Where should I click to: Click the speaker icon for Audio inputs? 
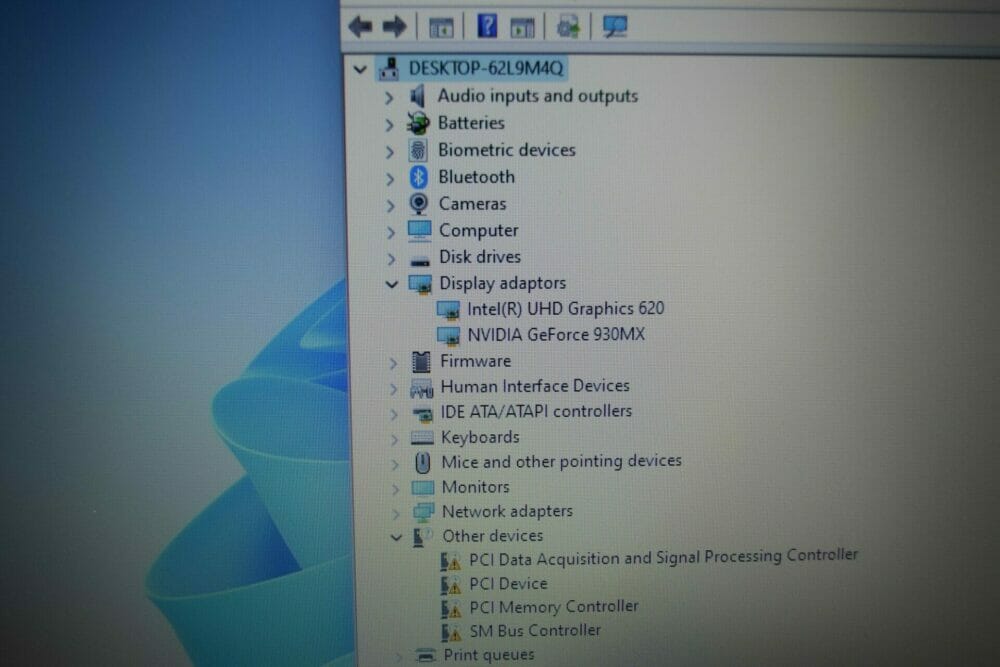[417, 96]
